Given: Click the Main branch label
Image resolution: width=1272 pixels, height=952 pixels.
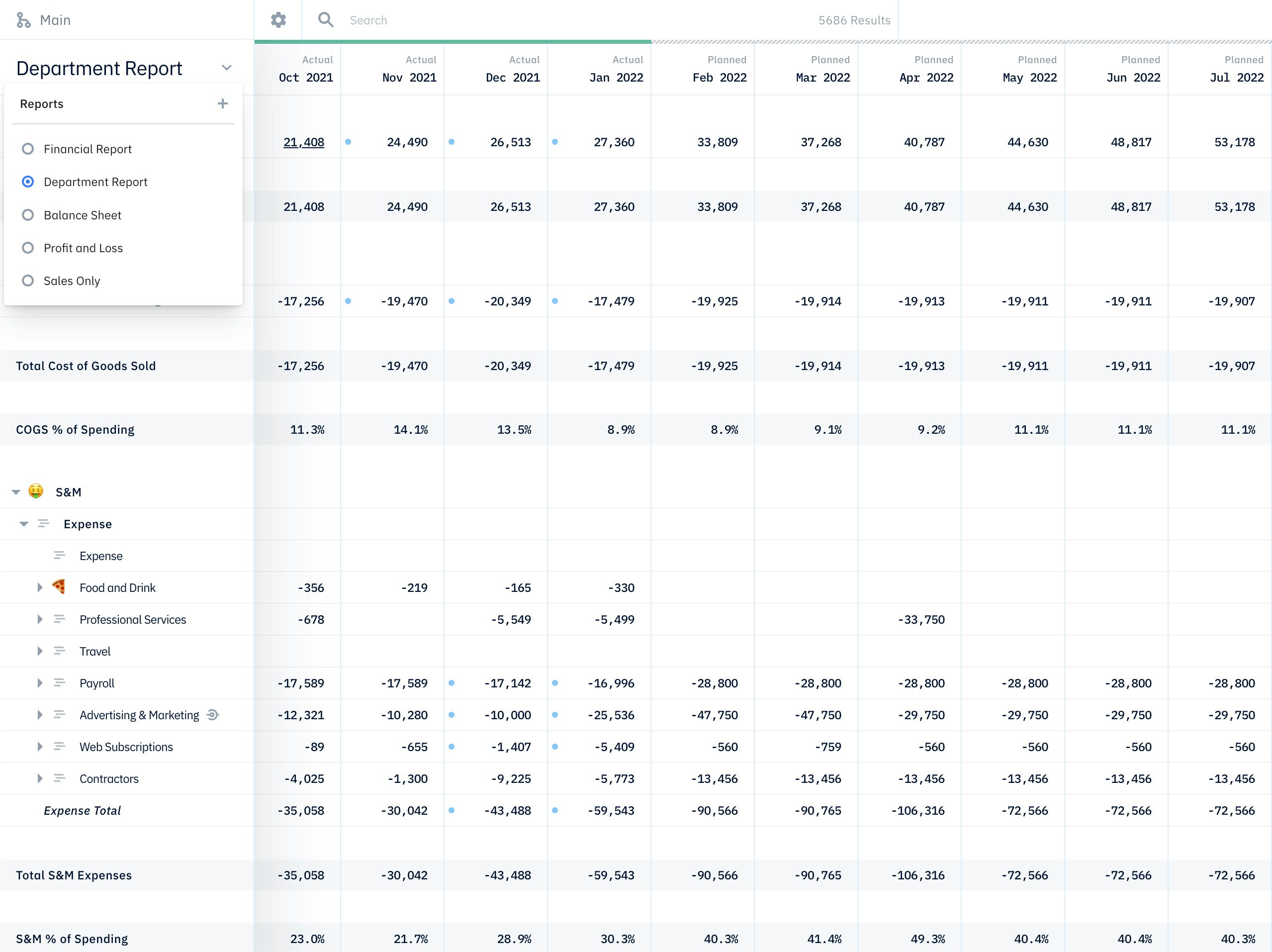Looking at the screenshot, I should point(55,20).
